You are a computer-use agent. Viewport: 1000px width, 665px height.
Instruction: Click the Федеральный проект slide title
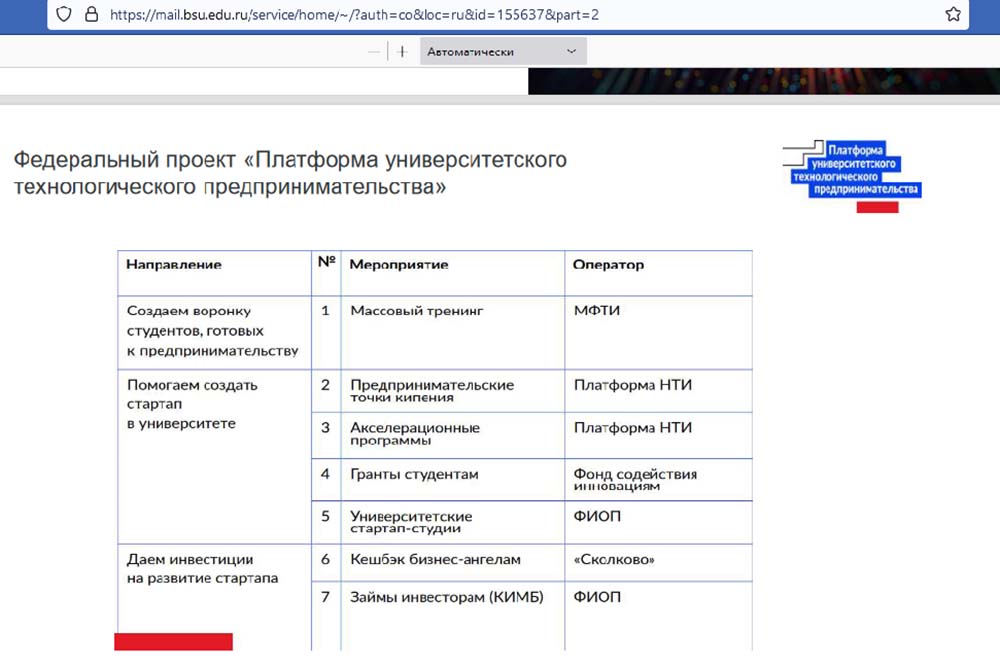click(289, 172)
